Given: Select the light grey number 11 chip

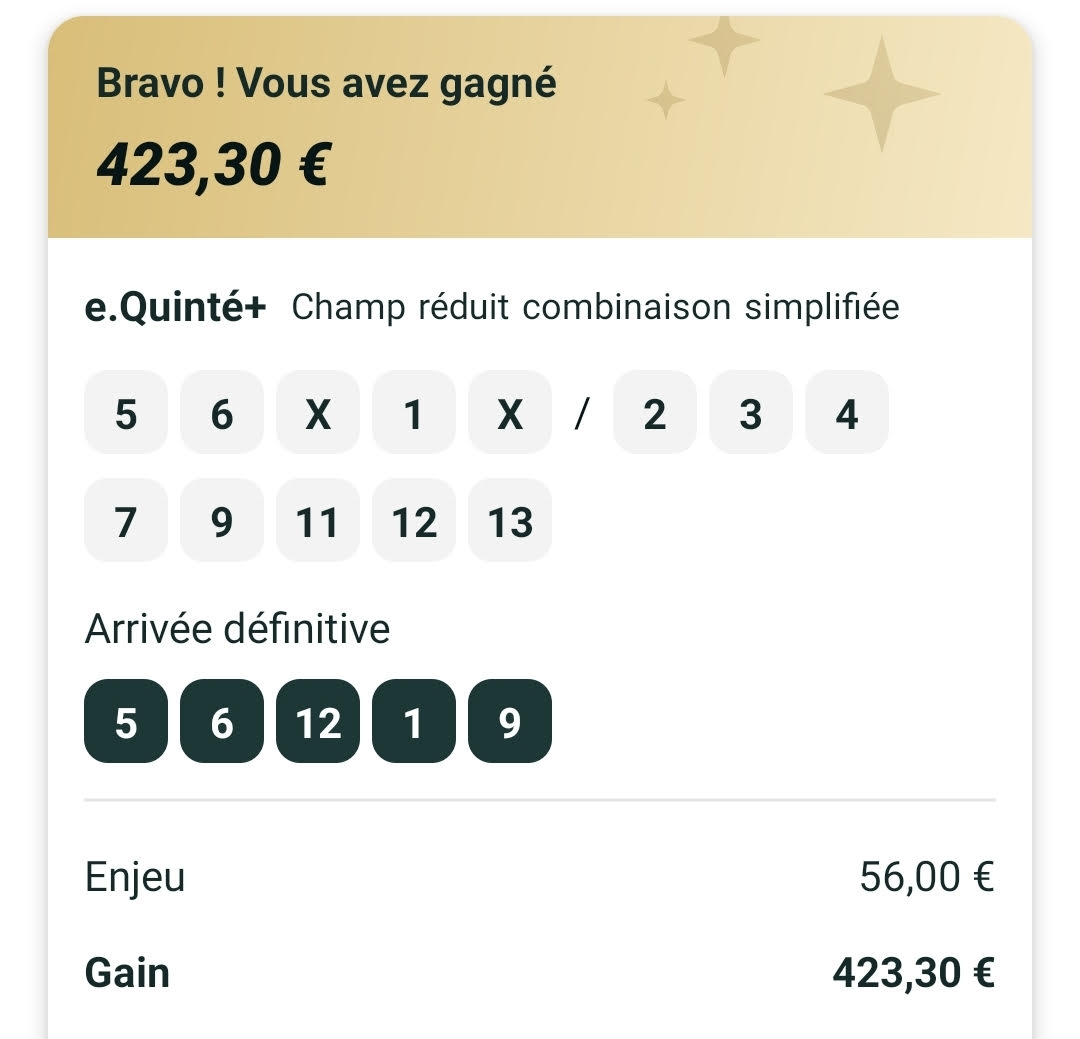Looking at the screenshot, I should tap(318, 521).
